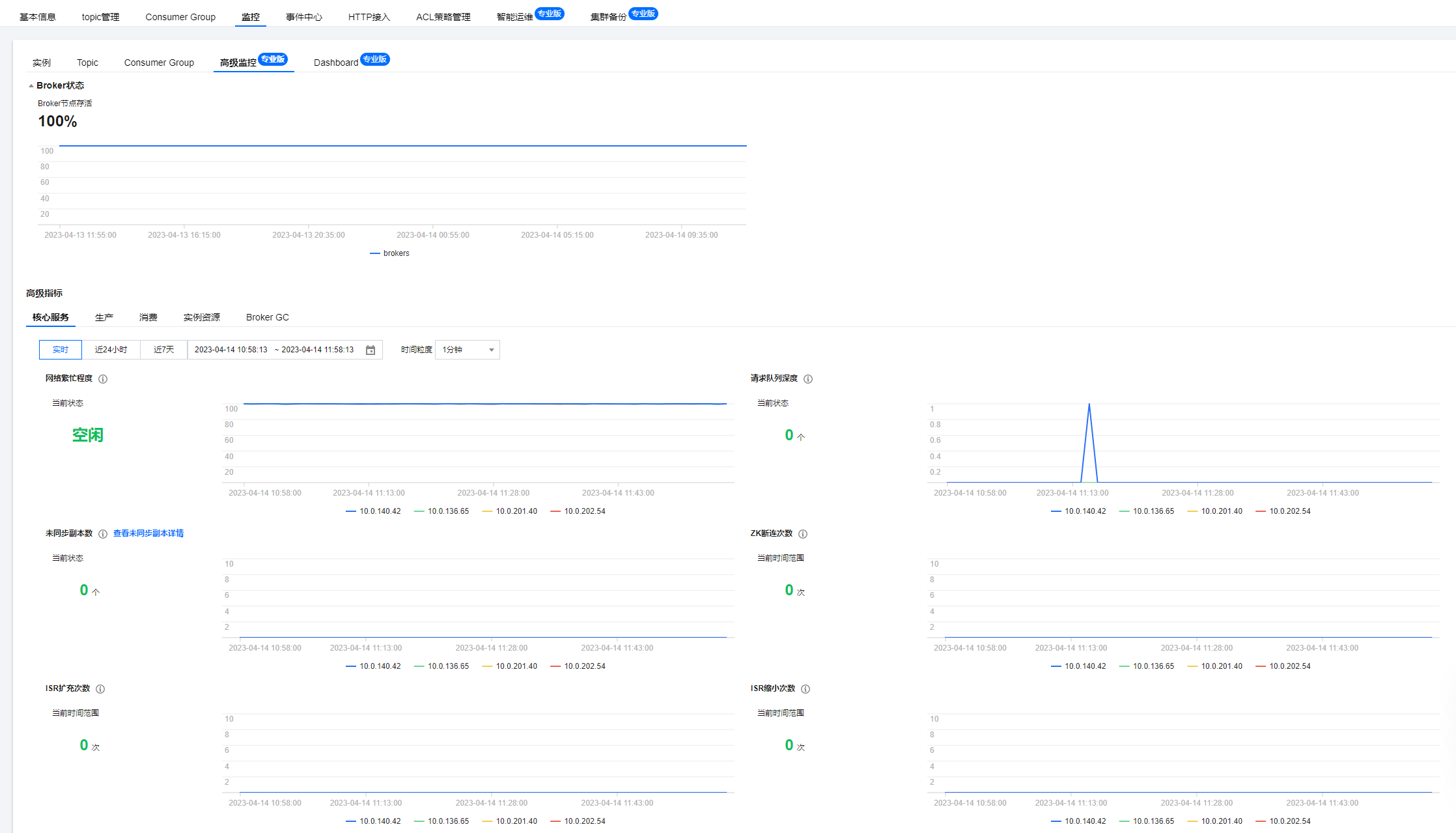Toggle brokers legend color swatch
The width and height of the screenshot is (1456, 833).
point(375,253)
